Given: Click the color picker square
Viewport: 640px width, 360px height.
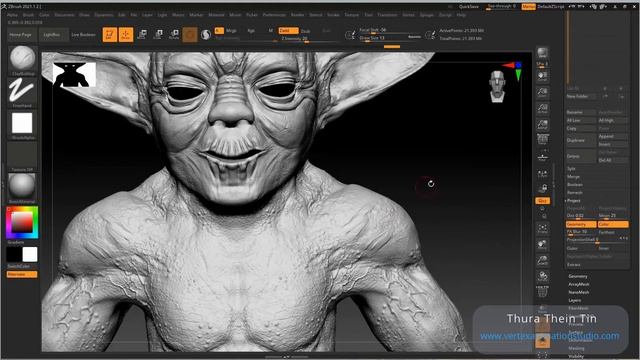Looking at the screenshot, I should click(x=22, y=222).
